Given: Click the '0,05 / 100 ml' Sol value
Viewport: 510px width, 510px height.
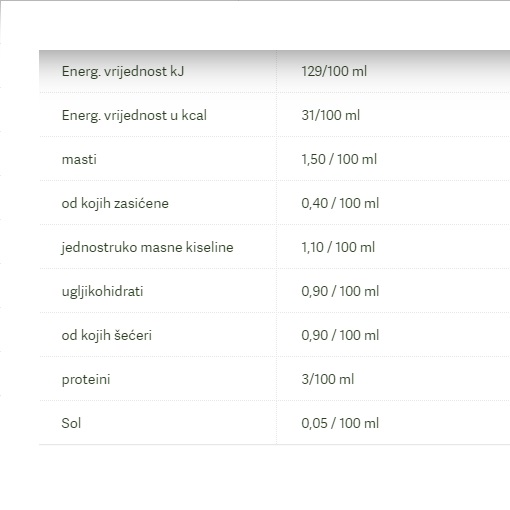Looking at the screenshot, I should (x=340, y=423).
